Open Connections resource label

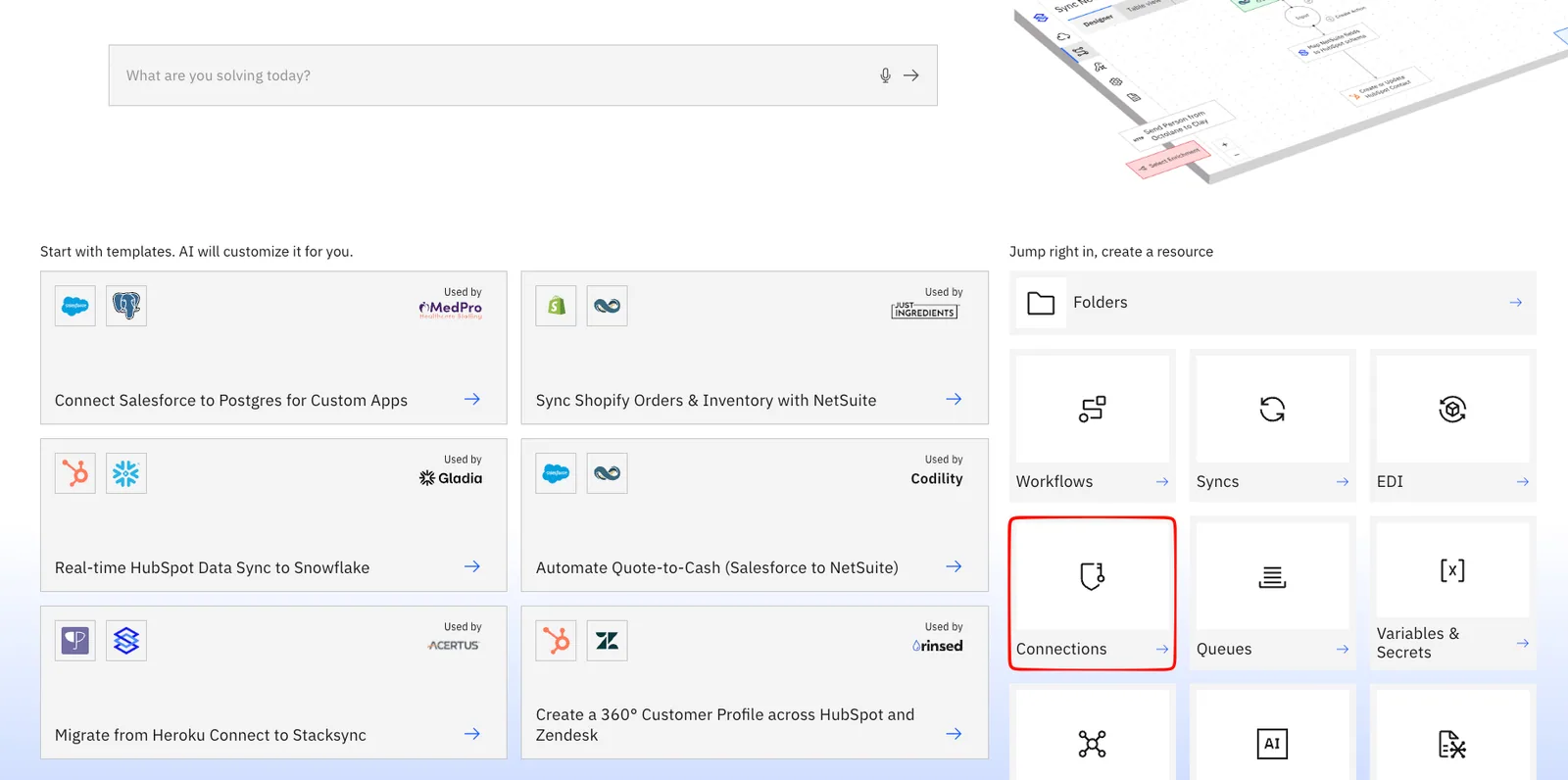(1061, 650)
